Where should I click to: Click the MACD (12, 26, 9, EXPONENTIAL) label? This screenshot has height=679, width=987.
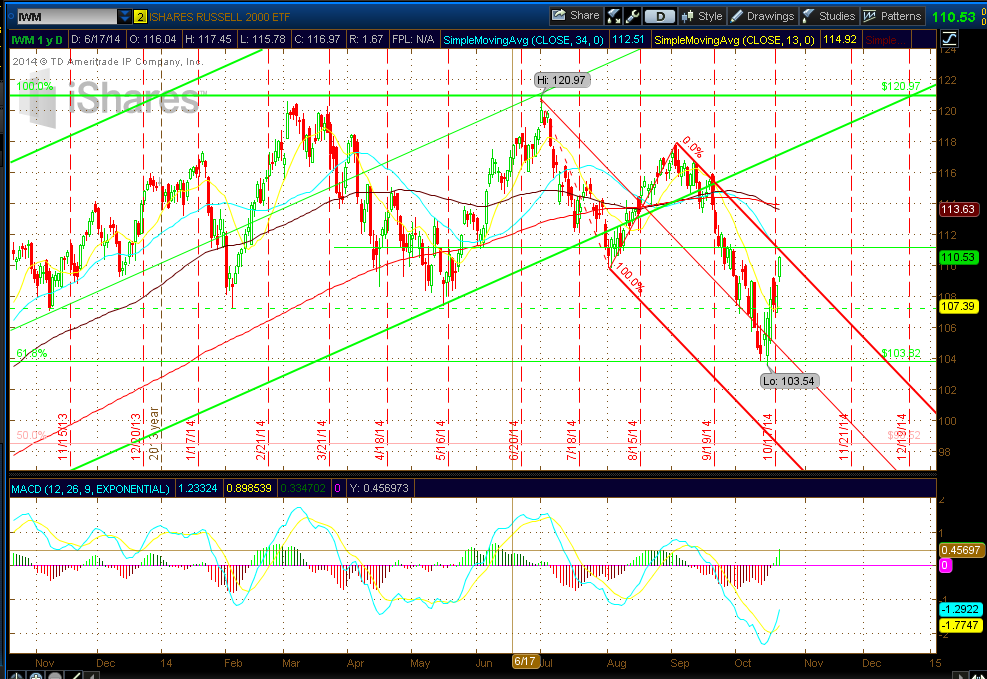tap(91, 488)
